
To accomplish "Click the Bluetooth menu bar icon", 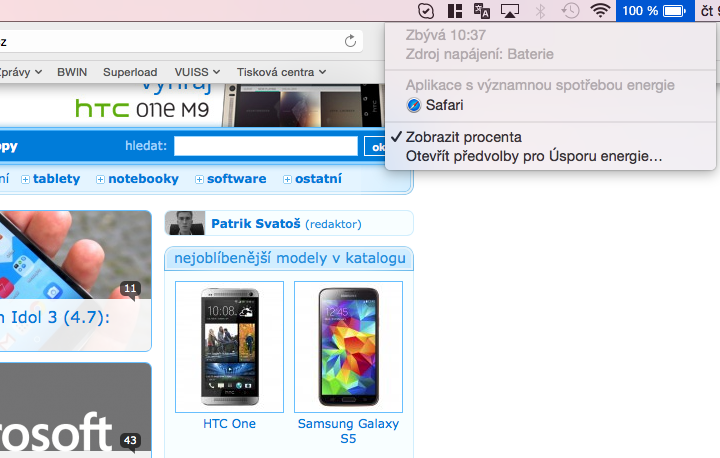I will 541,11.
